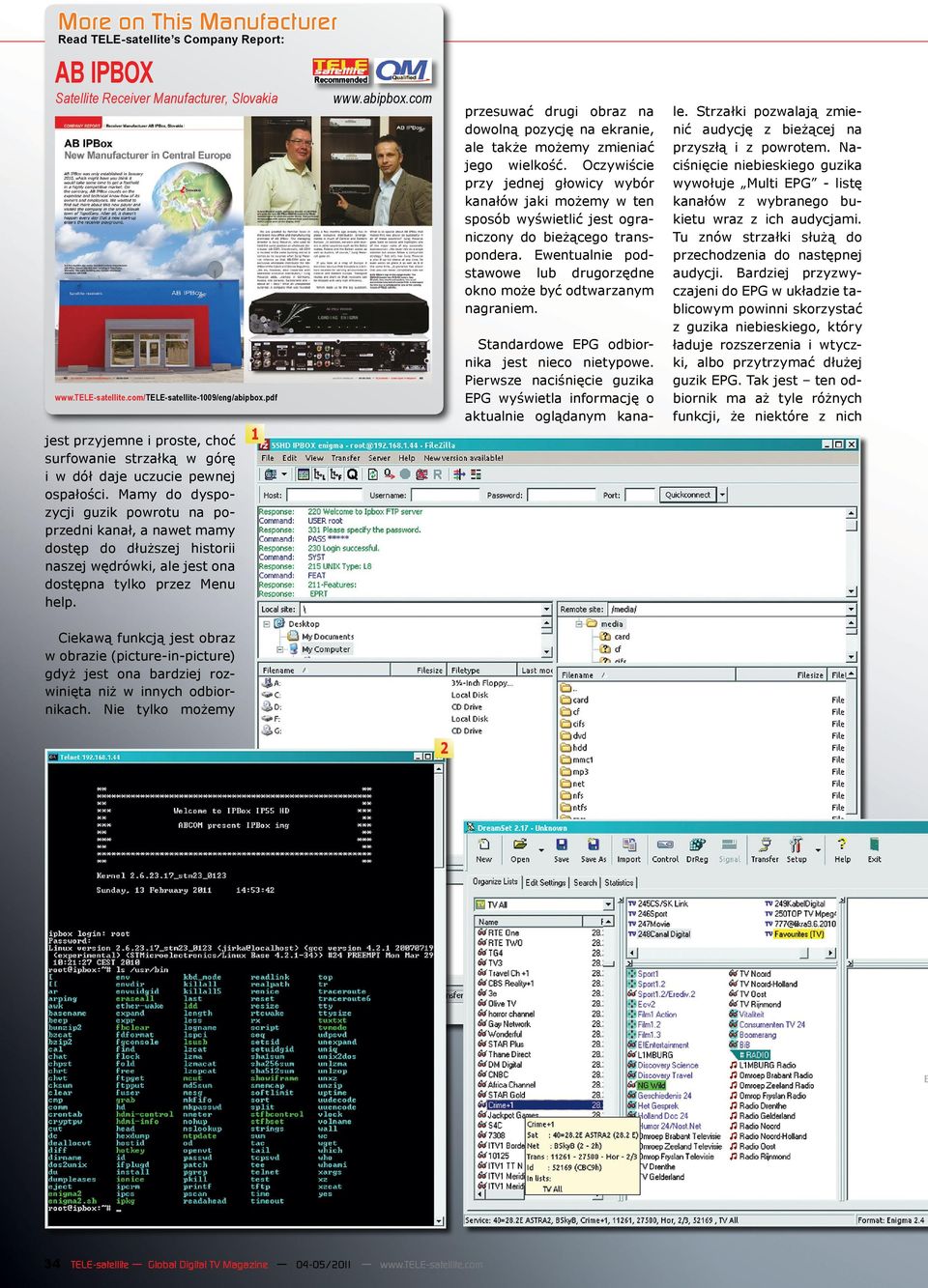928x1288 pixels.
Task: Switch to Search tab in DreamSet
Action: 585,882
